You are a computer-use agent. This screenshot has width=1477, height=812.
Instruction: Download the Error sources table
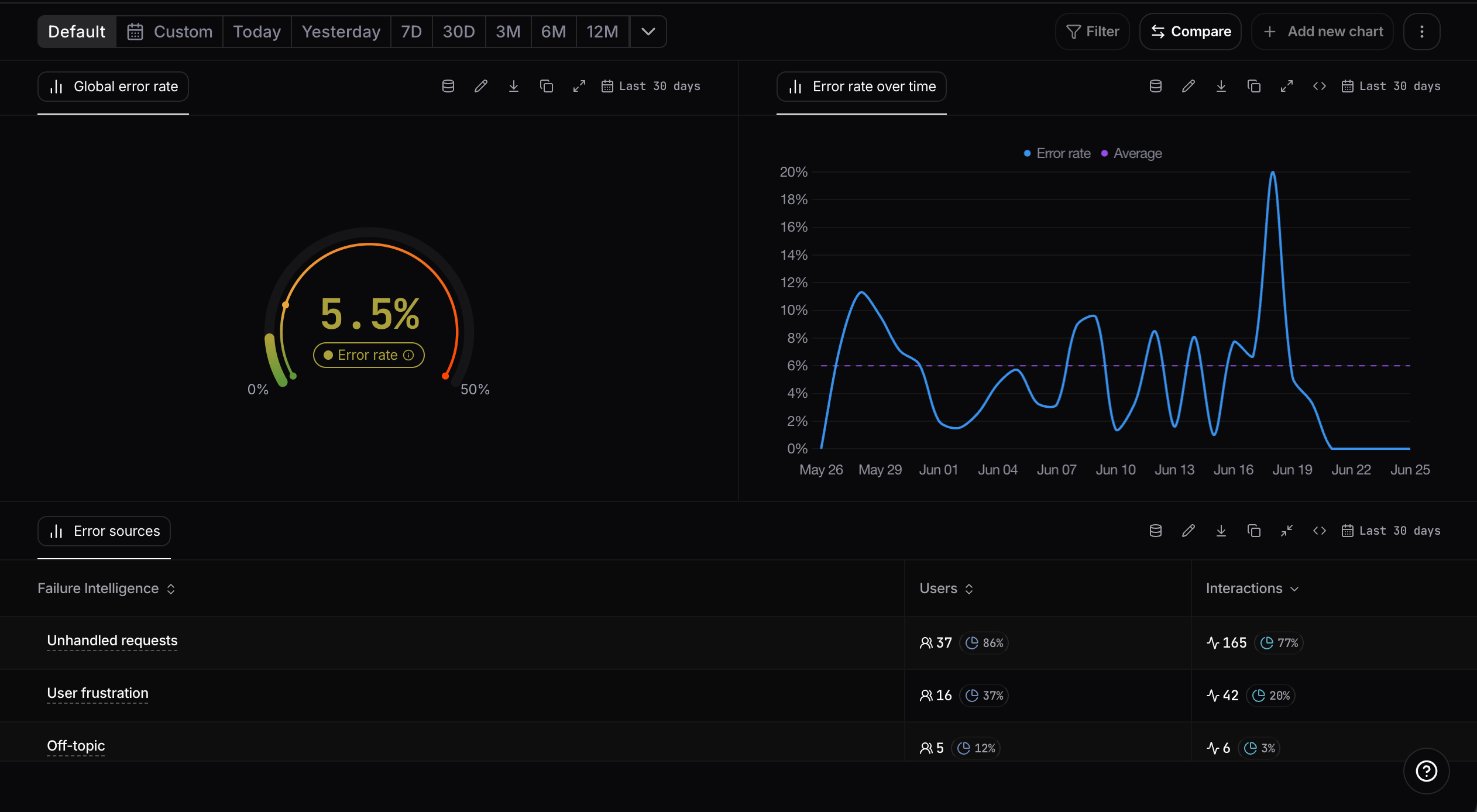(x=1221, y=531)
